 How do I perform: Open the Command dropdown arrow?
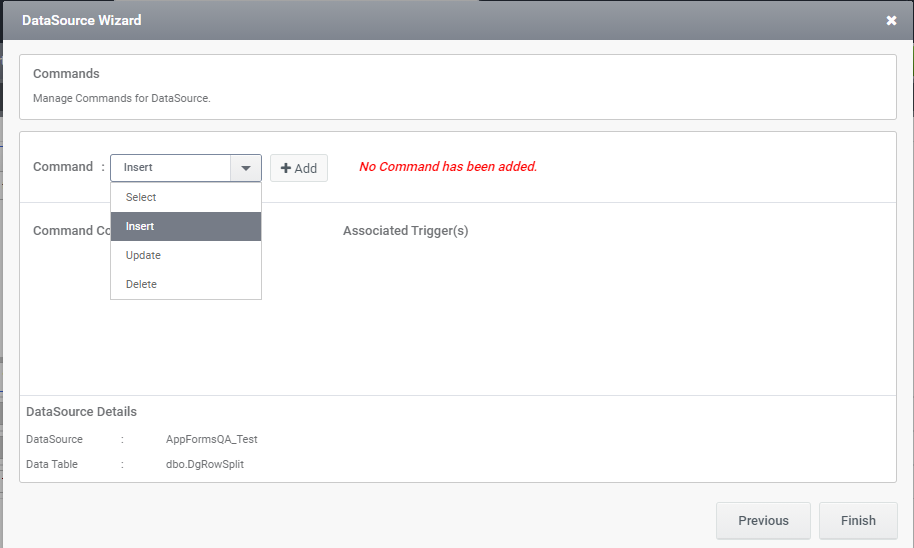[246, 168]
